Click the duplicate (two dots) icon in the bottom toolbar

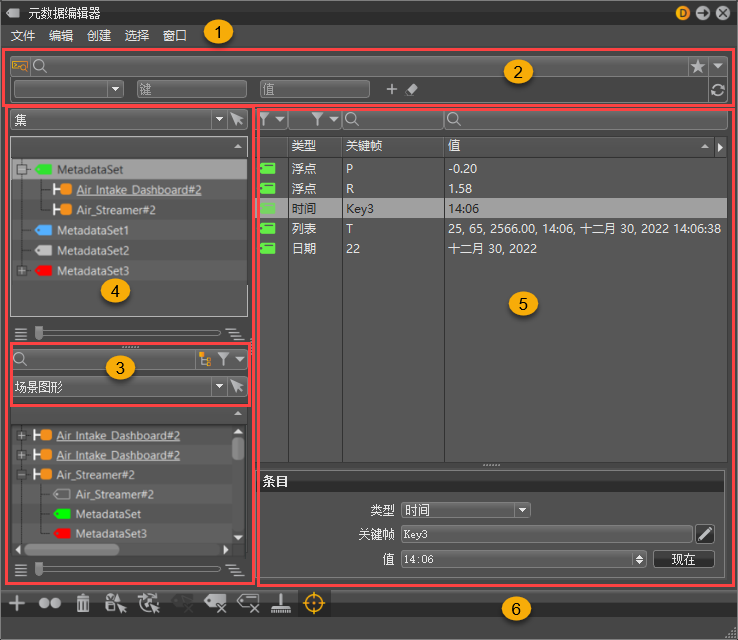coord(49,603)
